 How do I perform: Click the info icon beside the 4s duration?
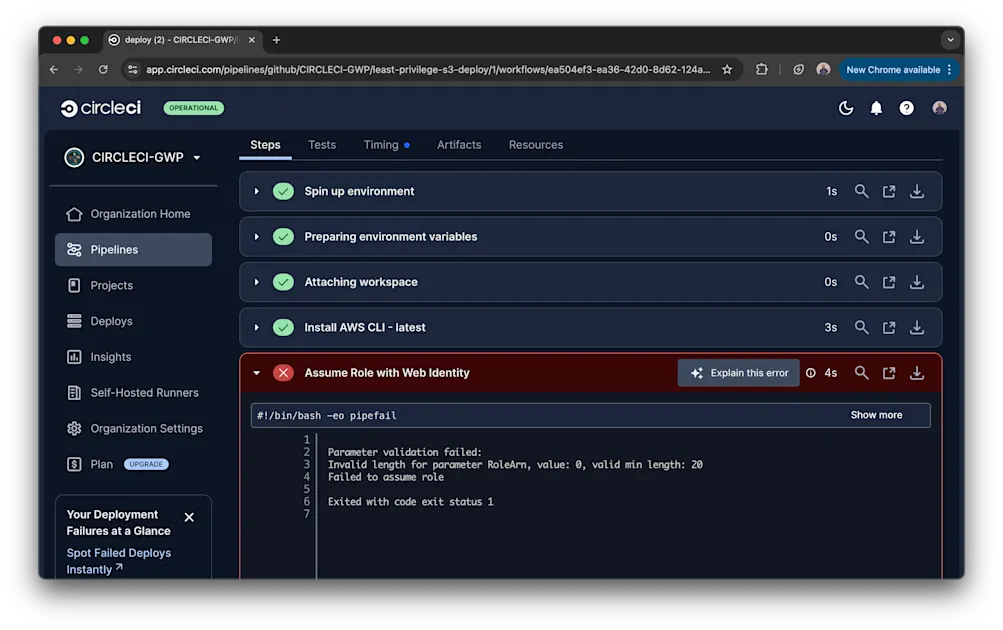810,373
